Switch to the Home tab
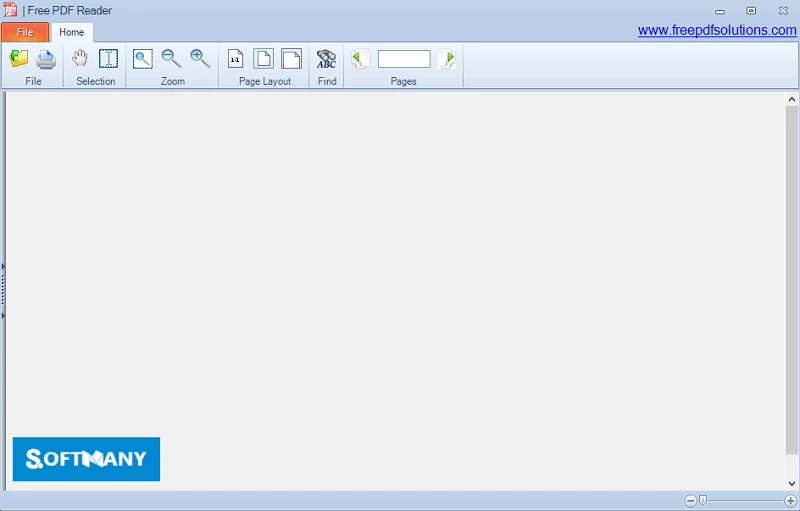 click(x=72, y=32)
